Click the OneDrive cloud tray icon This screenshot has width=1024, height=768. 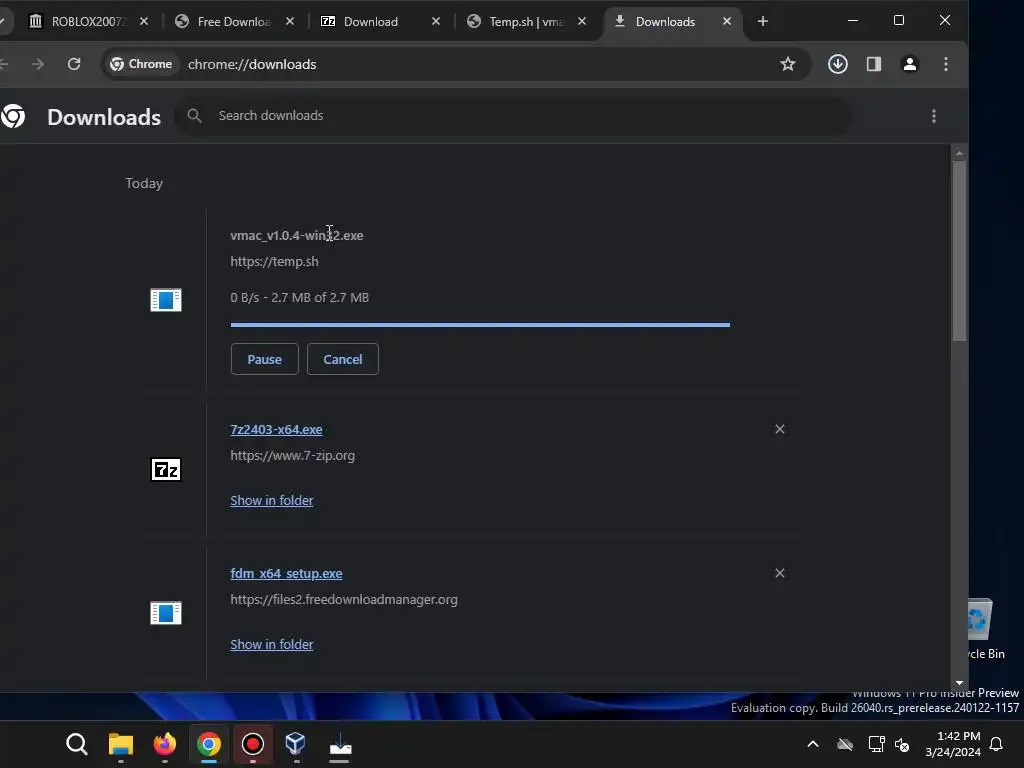point(845,744)
